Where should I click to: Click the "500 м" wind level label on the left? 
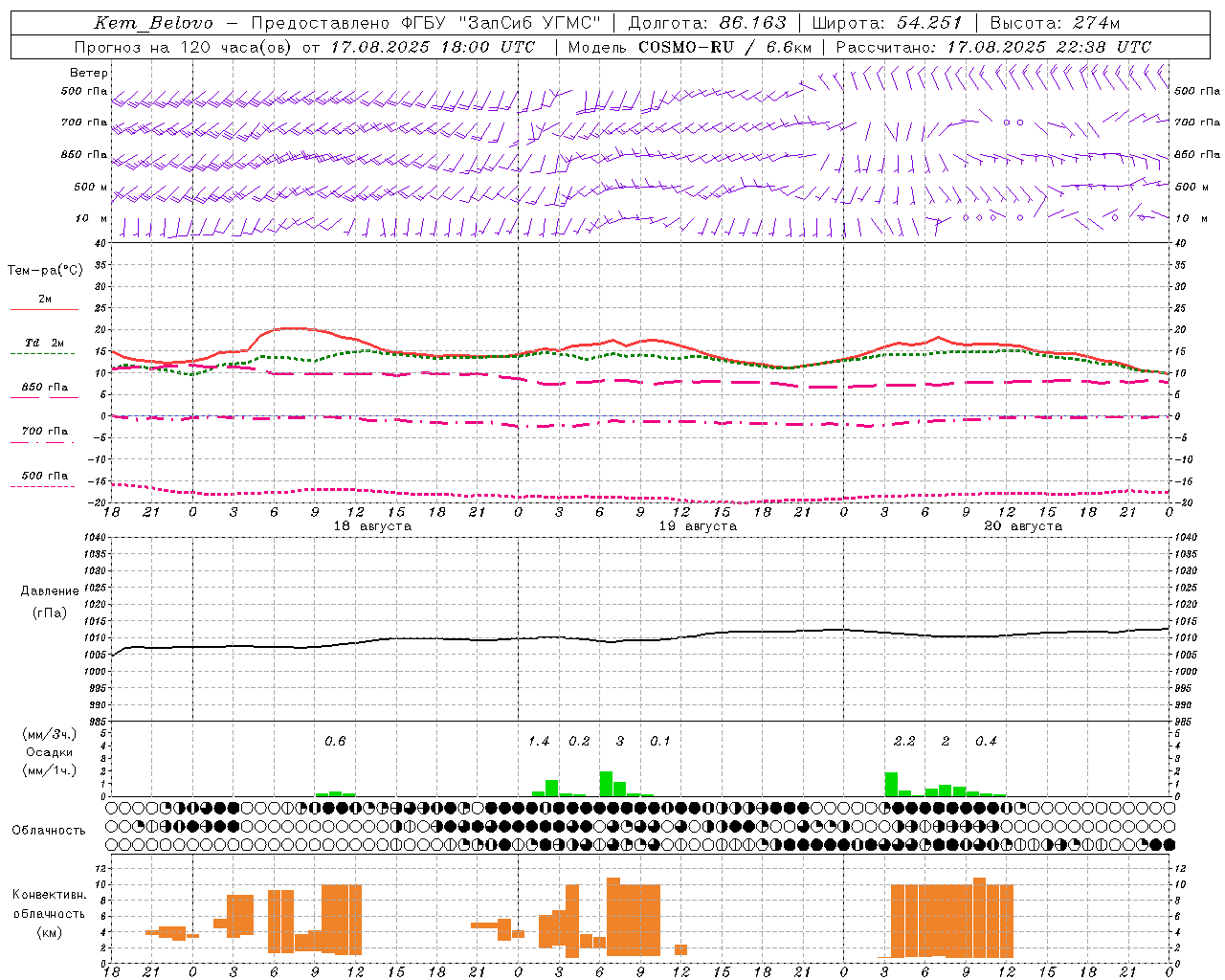(x=91, y=187)
